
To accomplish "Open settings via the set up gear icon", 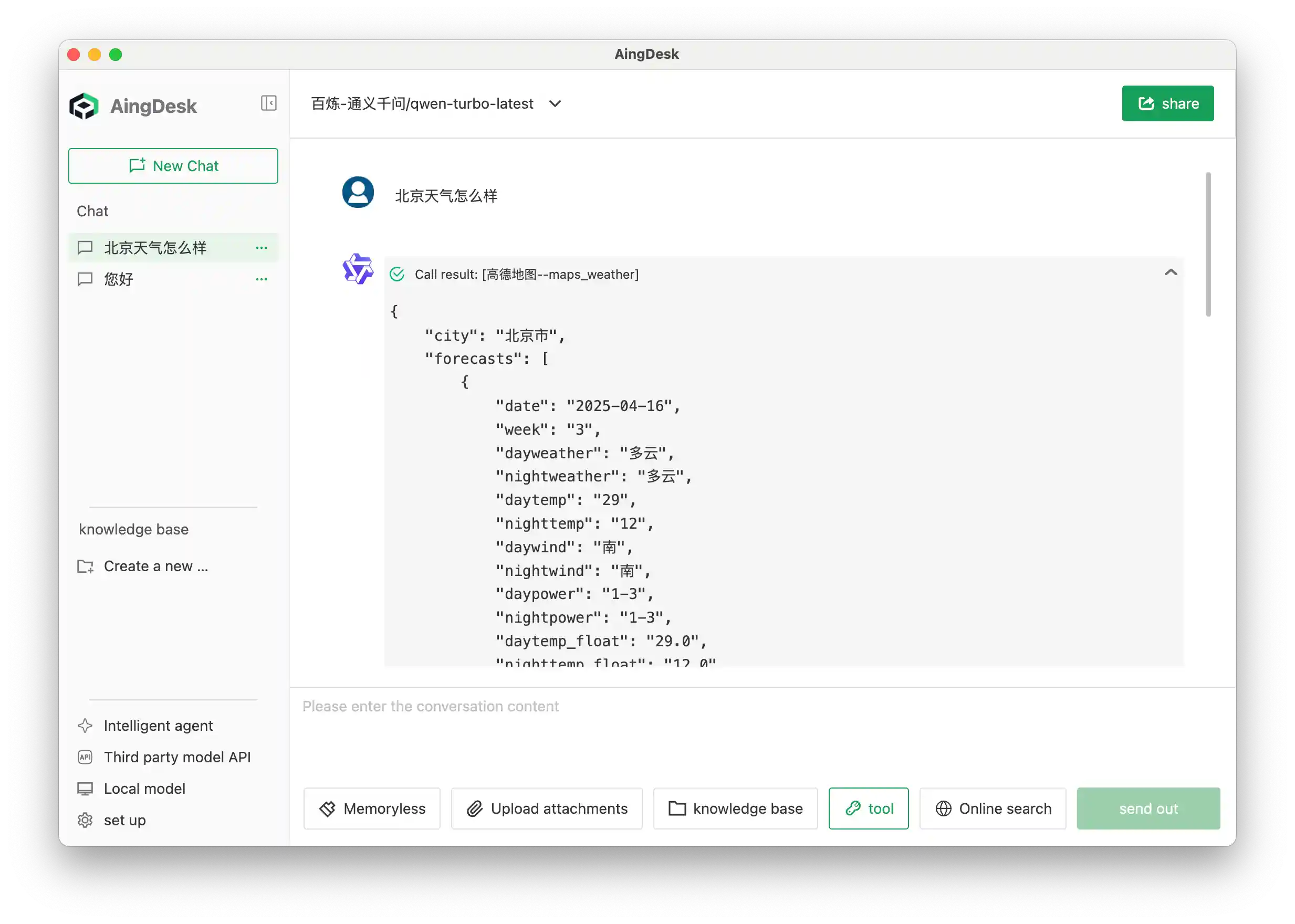I will coord(85,820).
